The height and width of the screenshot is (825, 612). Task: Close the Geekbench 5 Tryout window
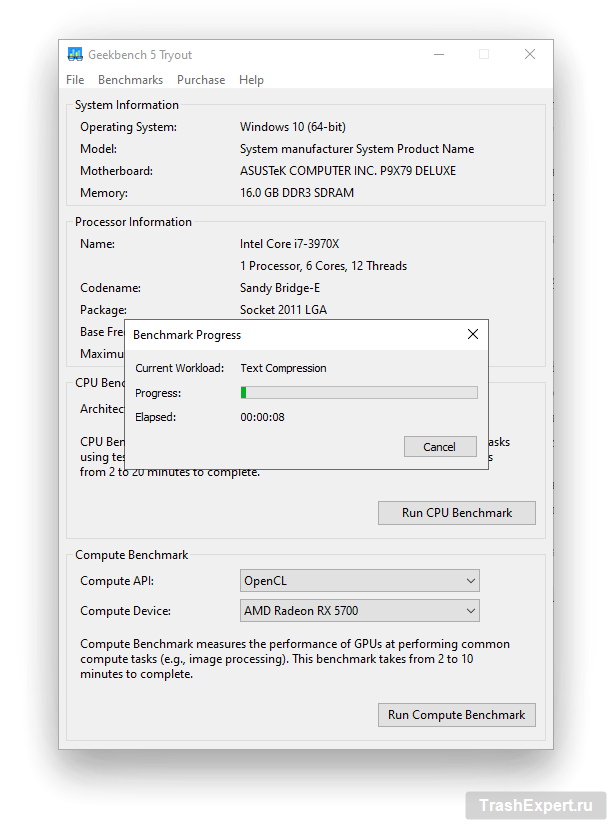[530, 54]
